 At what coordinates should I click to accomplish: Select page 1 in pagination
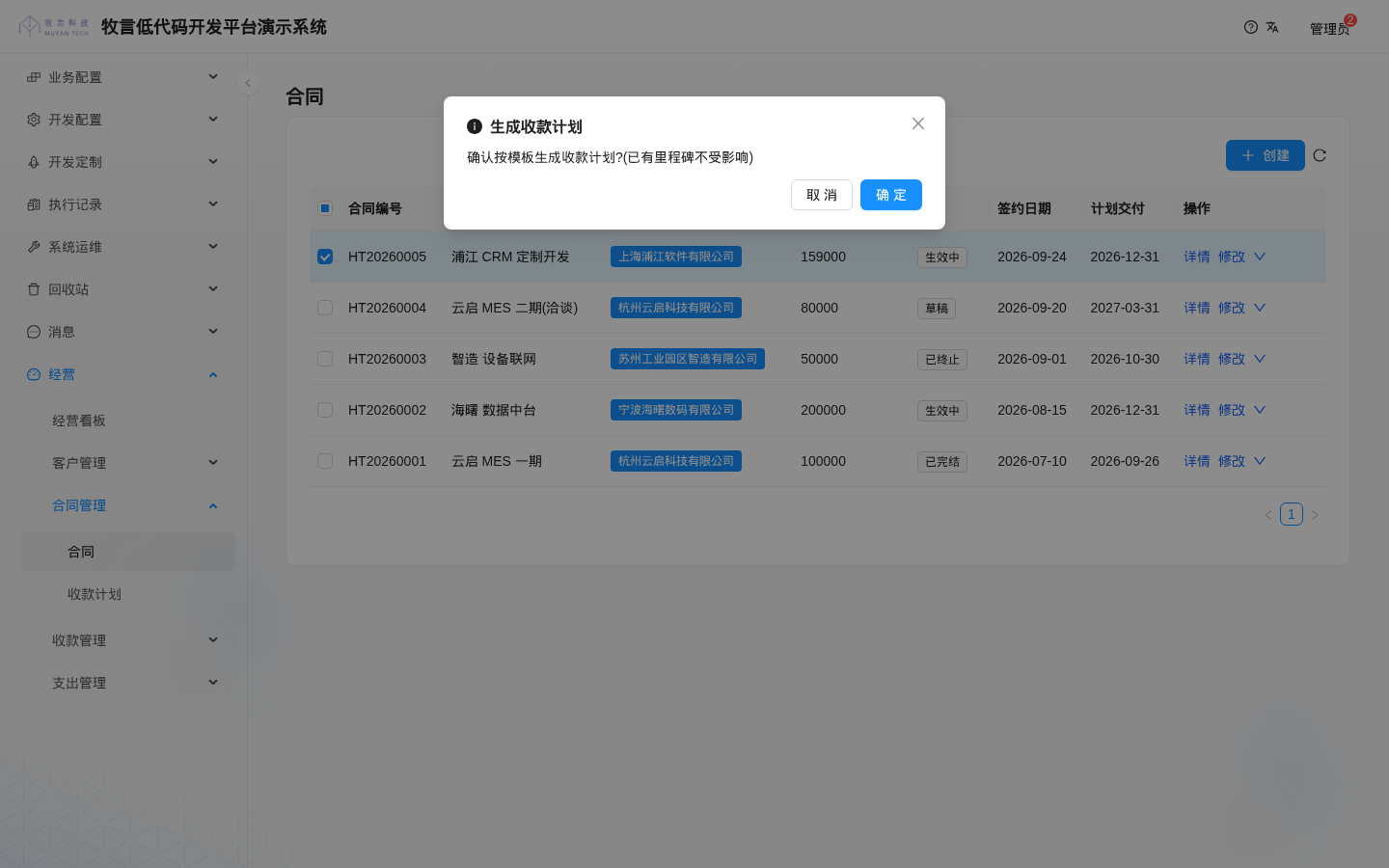click(x=1292, y=514)
